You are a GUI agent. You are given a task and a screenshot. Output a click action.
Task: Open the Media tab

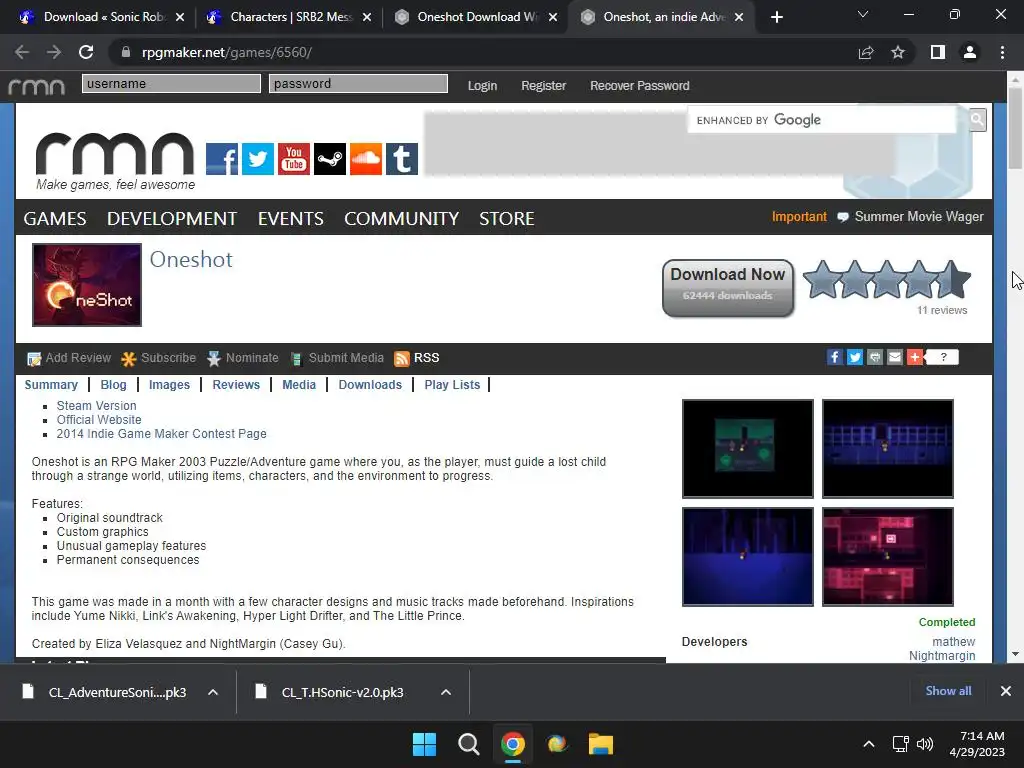pyautogui.click(x=299, y=385)
